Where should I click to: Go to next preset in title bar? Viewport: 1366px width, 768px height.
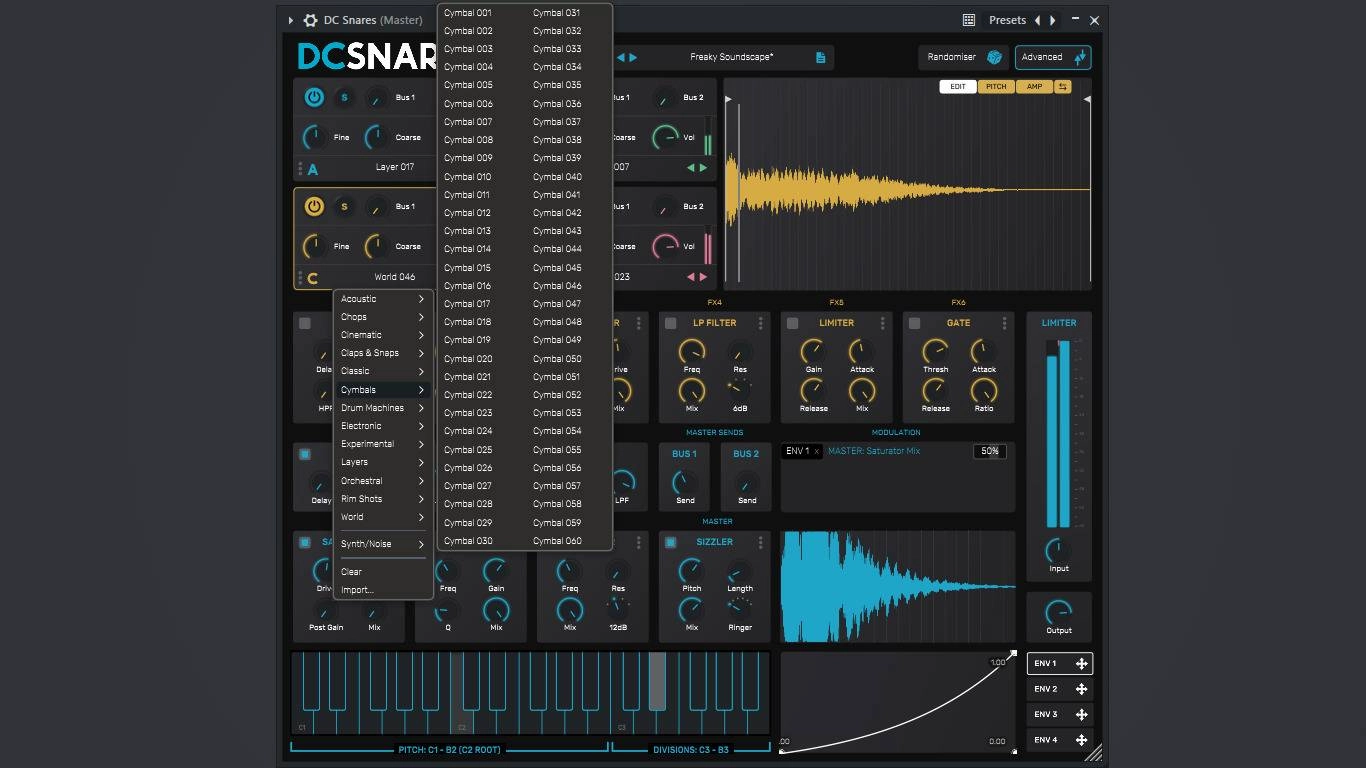(1052, 20)
